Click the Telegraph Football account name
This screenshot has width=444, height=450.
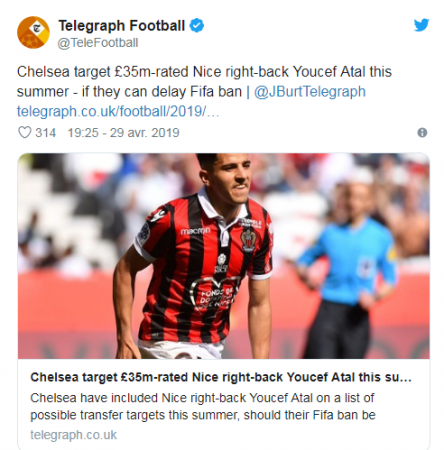tap(122, 26)
